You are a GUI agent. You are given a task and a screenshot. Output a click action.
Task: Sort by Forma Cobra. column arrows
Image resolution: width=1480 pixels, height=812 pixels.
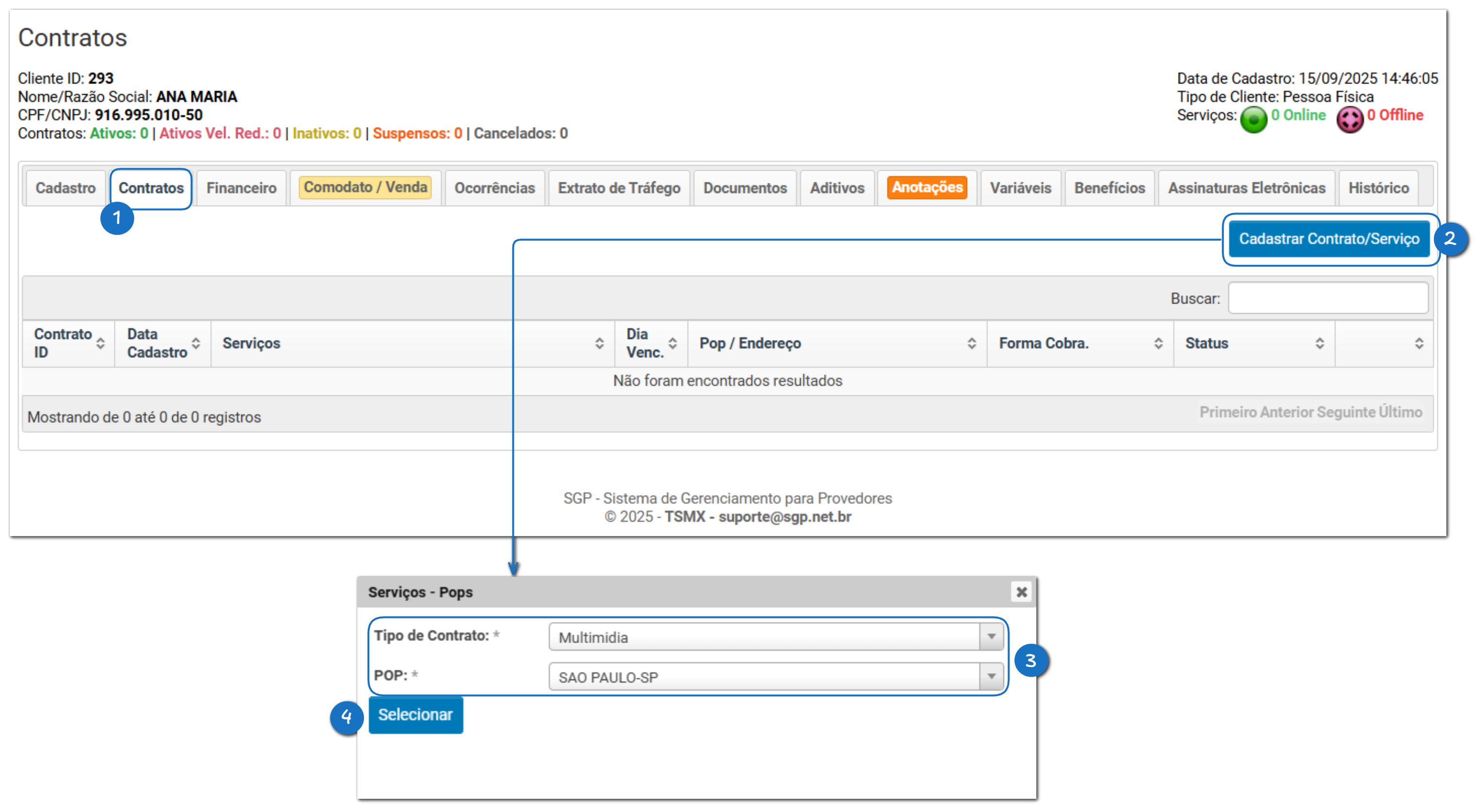[1158, 343]
